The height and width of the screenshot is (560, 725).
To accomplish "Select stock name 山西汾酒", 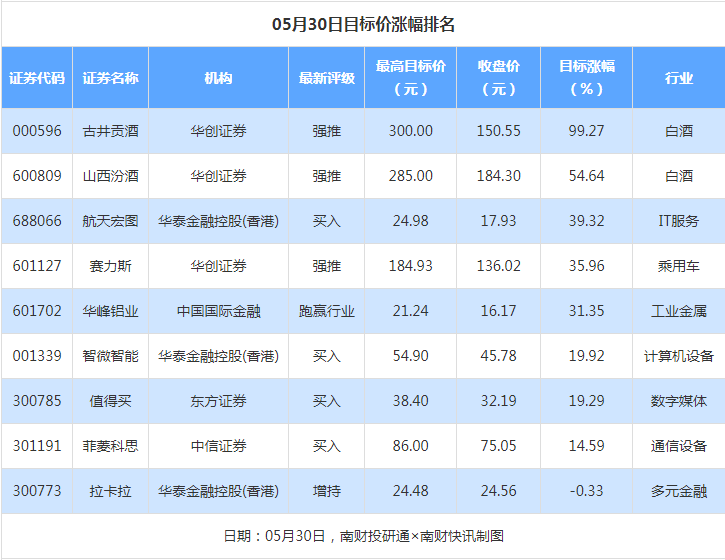I will point(111,176).
